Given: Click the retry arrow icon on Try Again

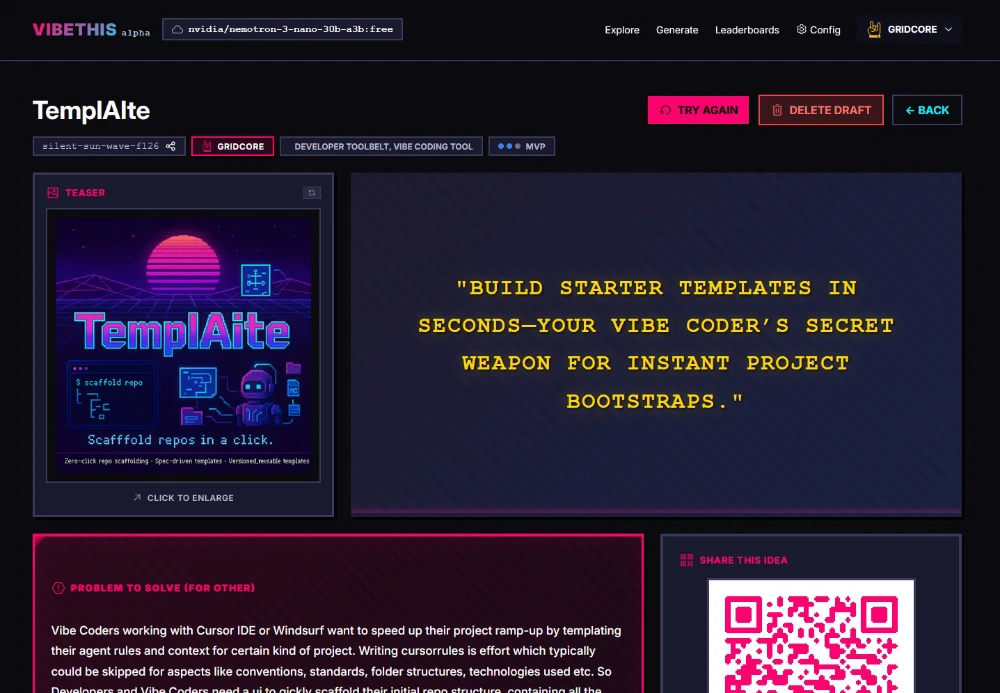Looking at the screenshot, I should [x=665, y=110].
